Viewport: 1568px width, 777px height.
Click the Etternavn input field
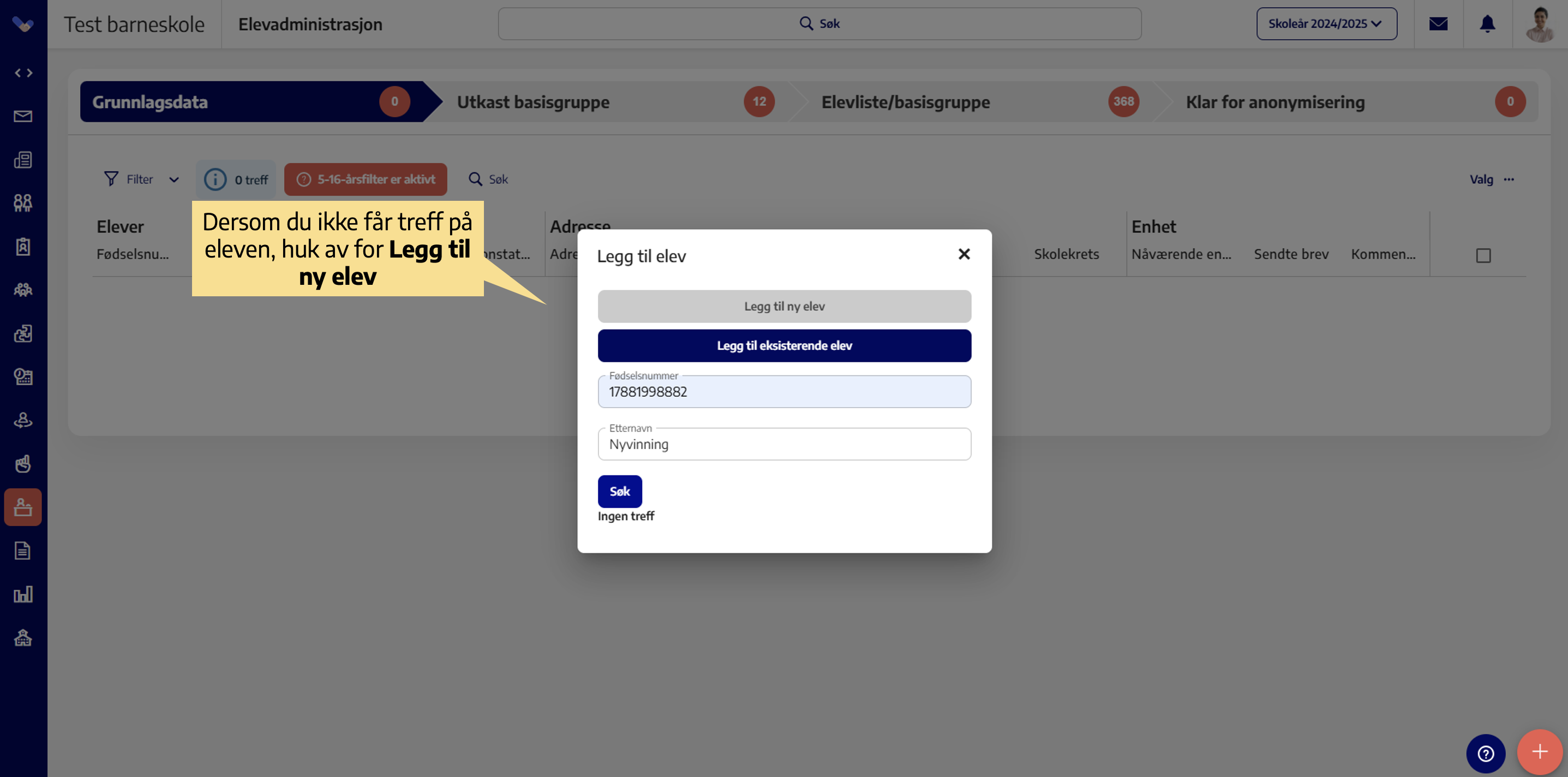click(x=784, y=444)
